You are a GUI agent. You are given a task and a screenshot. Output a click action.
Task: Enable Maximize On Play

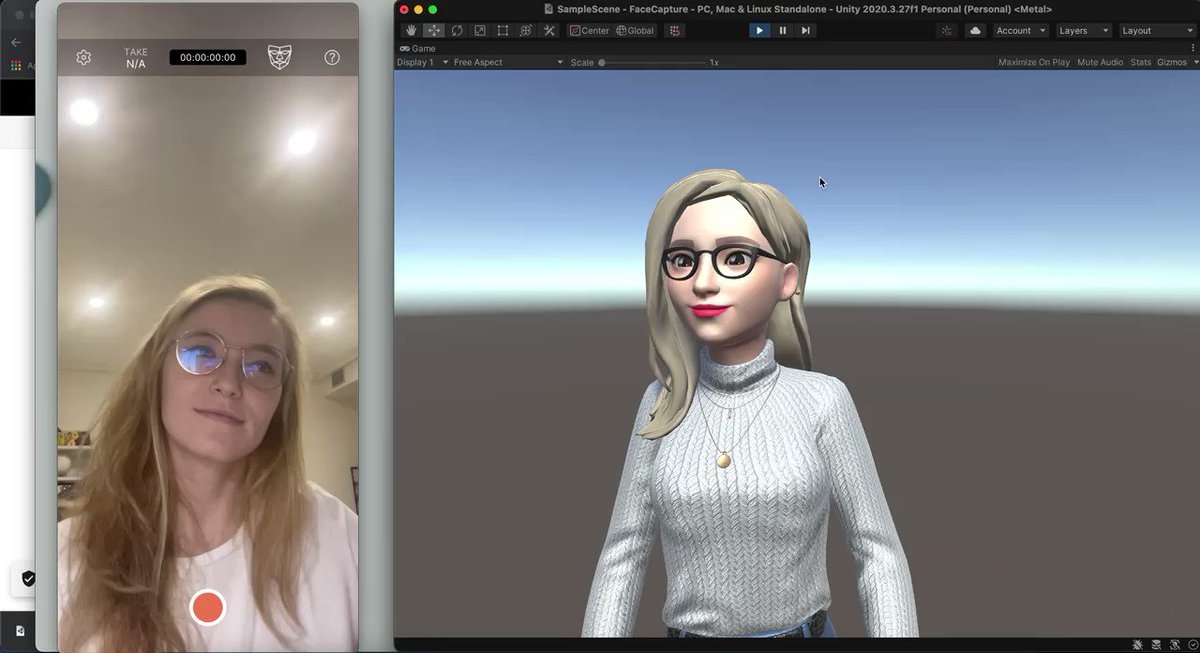1034,62
